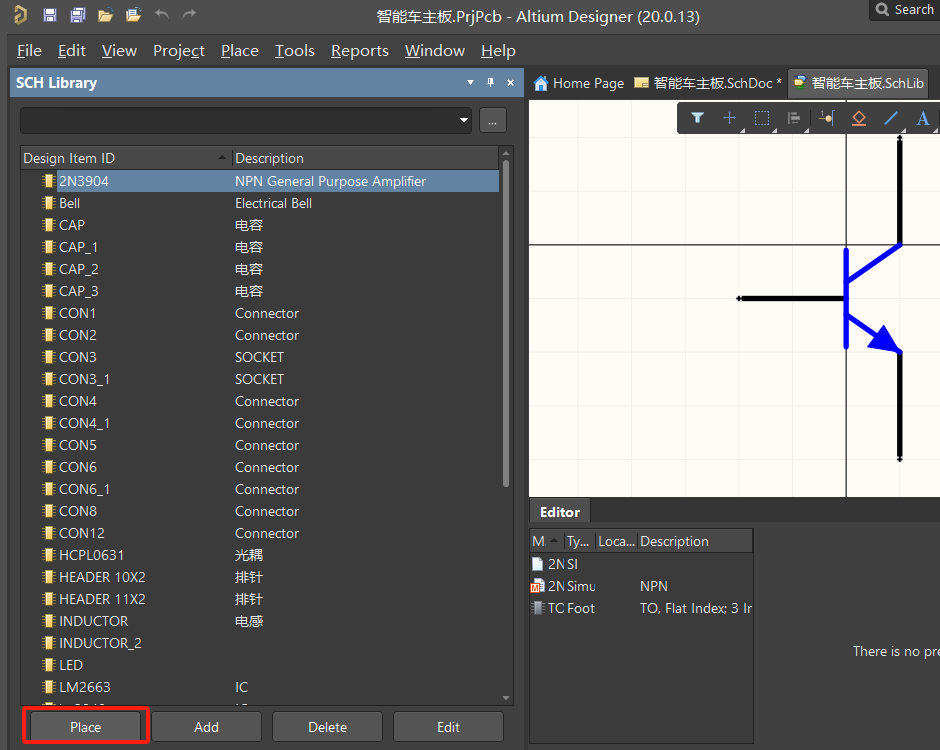Switch to the 智能车主板.SchLib tab
This screenshot has height=750, width=940.
click(858, 83)
